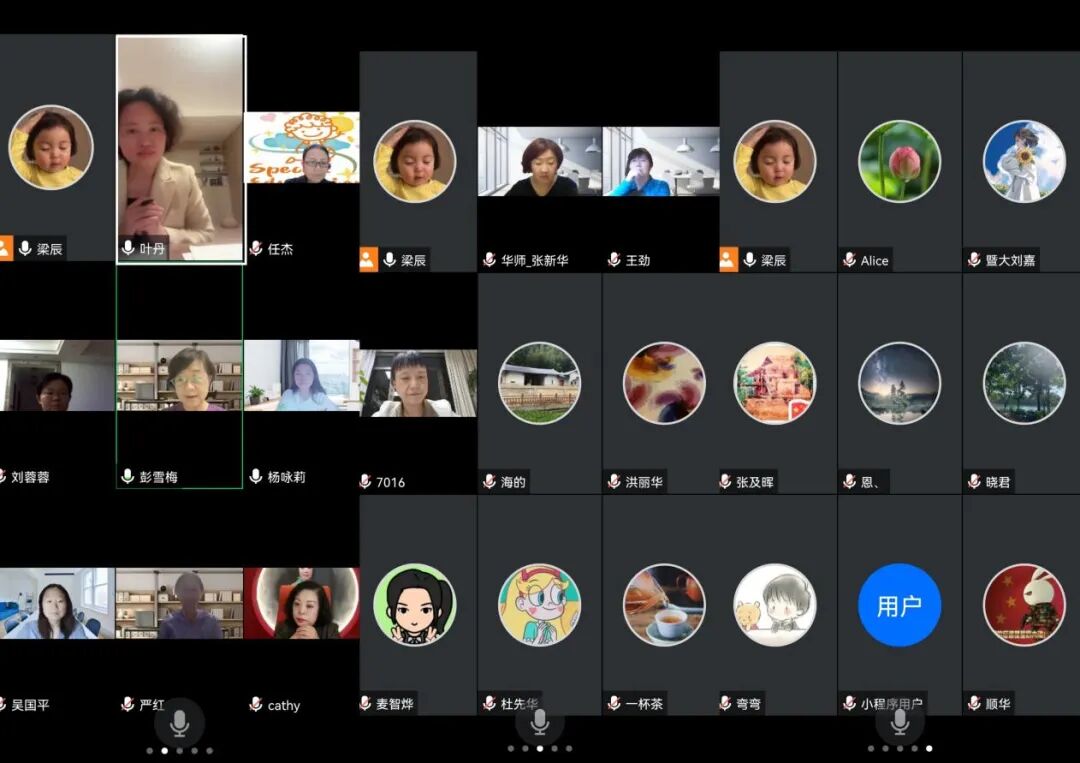
Task: Click the muted mic icon beside 7016
Action: [x=365, y=481]
